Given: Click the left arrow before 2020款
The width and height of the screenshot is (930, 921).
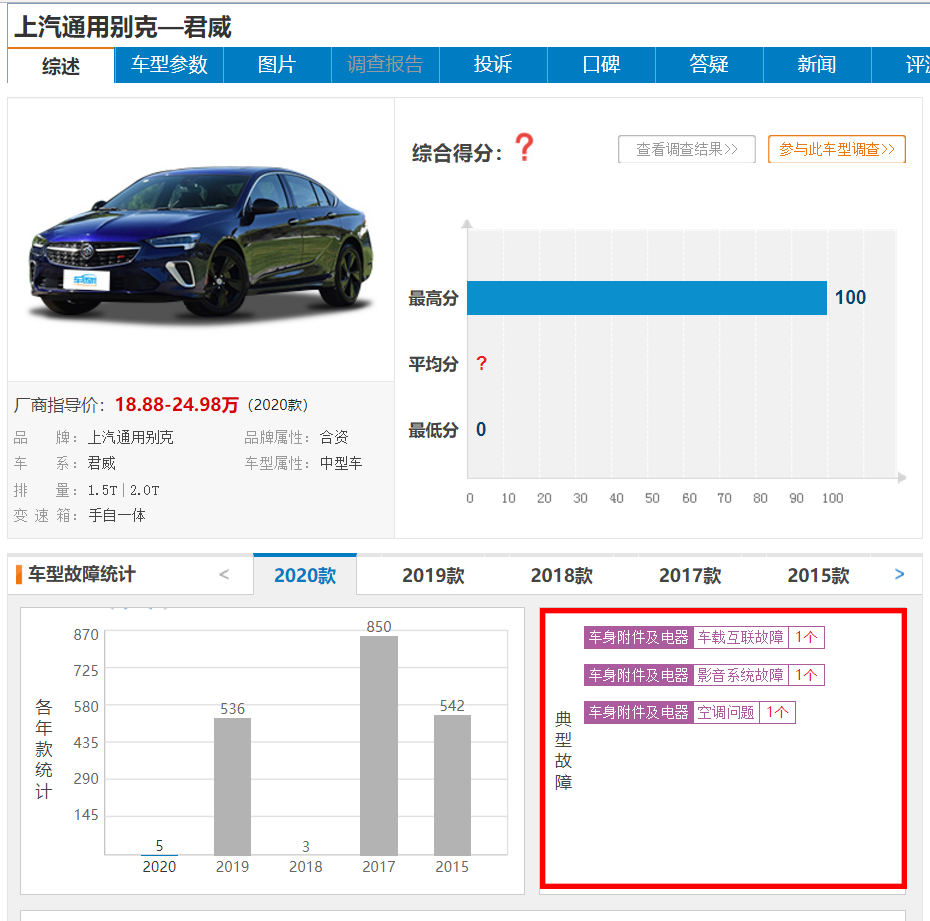Looking at the screenshot, I should (x=224, y=574).
